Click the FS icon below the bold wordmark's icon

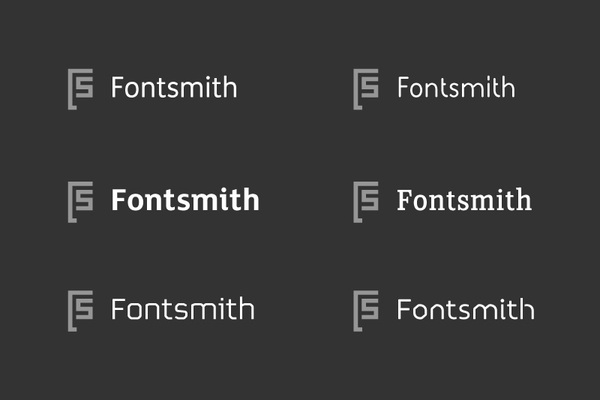tap(79, 310)
